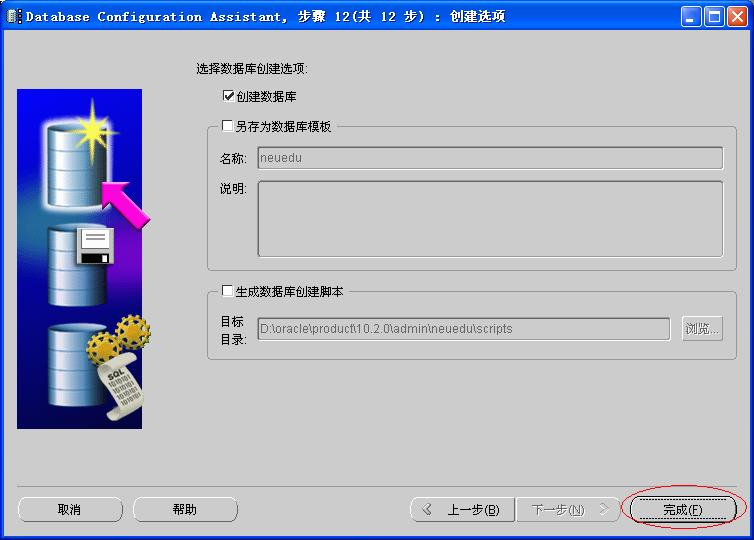Screen dimensions: 754x540
Task: Close the Database Configuration Assistant window
Action: 737,17
